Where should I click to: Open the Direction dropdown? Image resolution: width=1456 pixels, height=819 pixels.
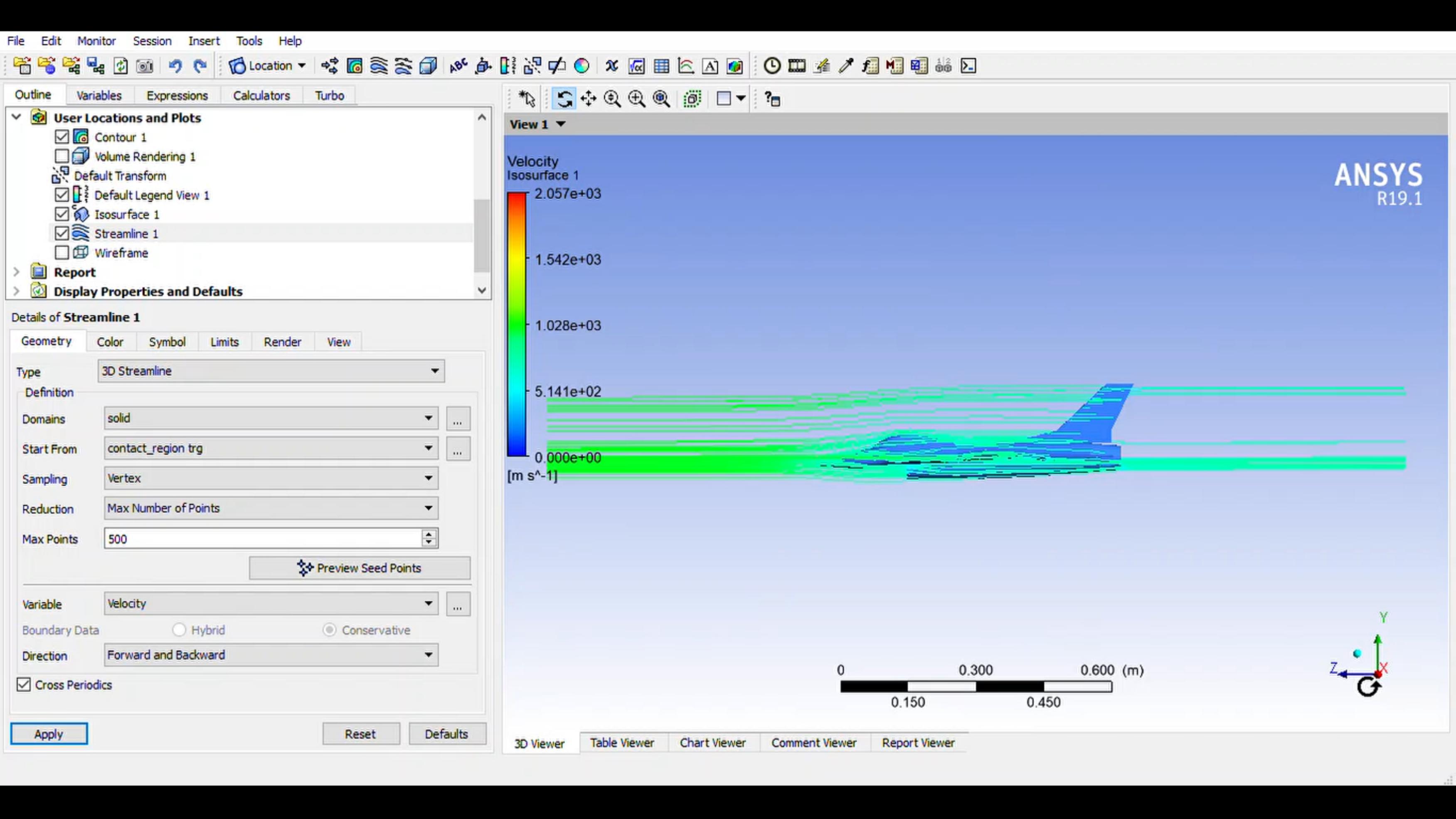271,654
